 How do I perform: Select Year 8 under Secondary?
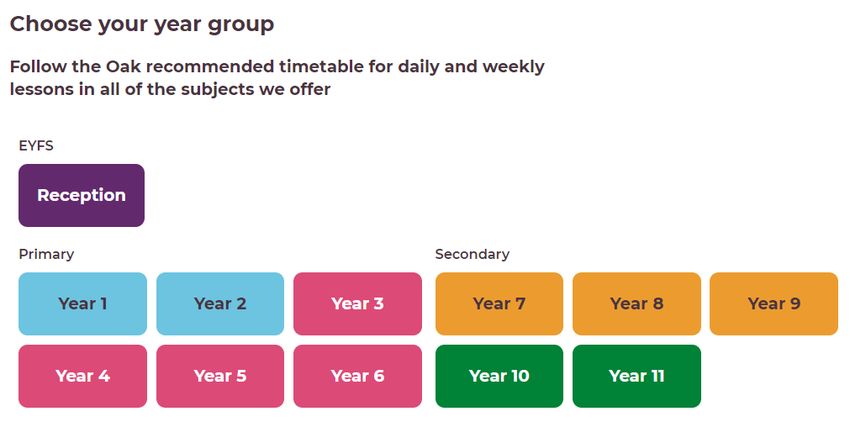[x=636, y=304]
